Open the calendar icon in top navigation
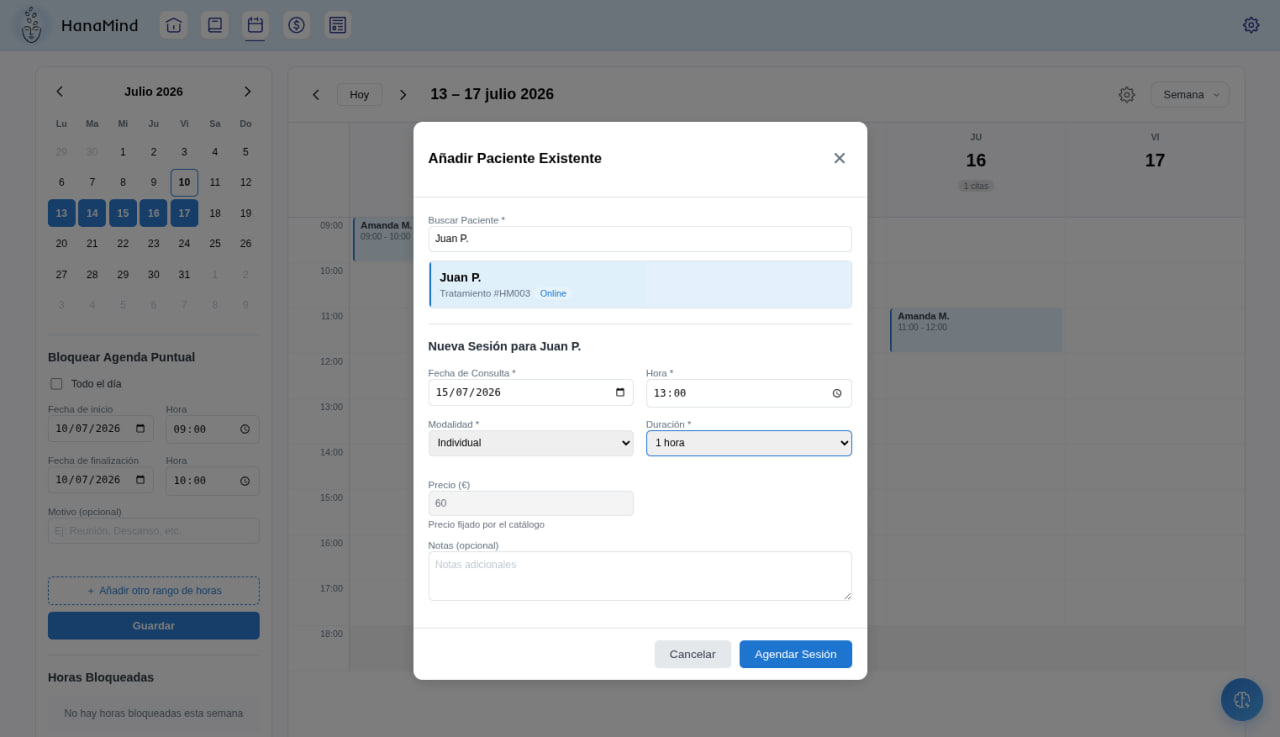 pyautogui.click(x=255, y=25)
